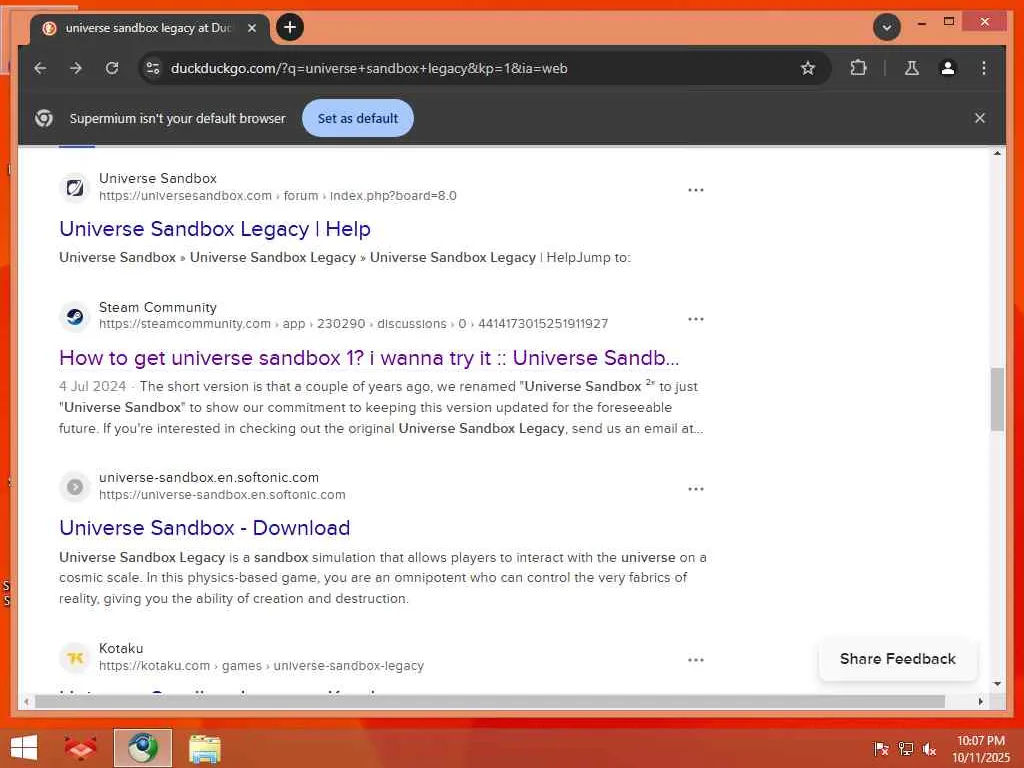Click Share Feedback button
Viewport: 1024px width, 768px height.
pos(897,659)
